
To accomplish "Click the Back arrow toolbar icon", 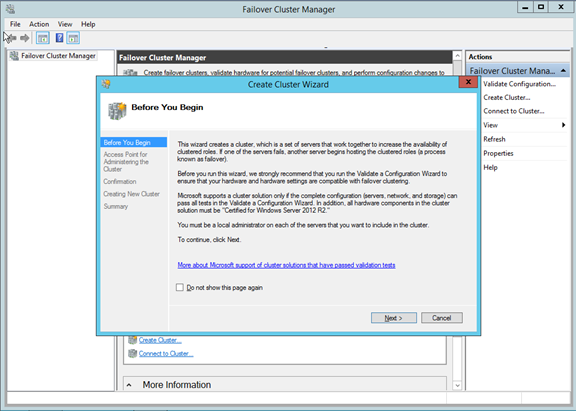I will coord(12,38).
